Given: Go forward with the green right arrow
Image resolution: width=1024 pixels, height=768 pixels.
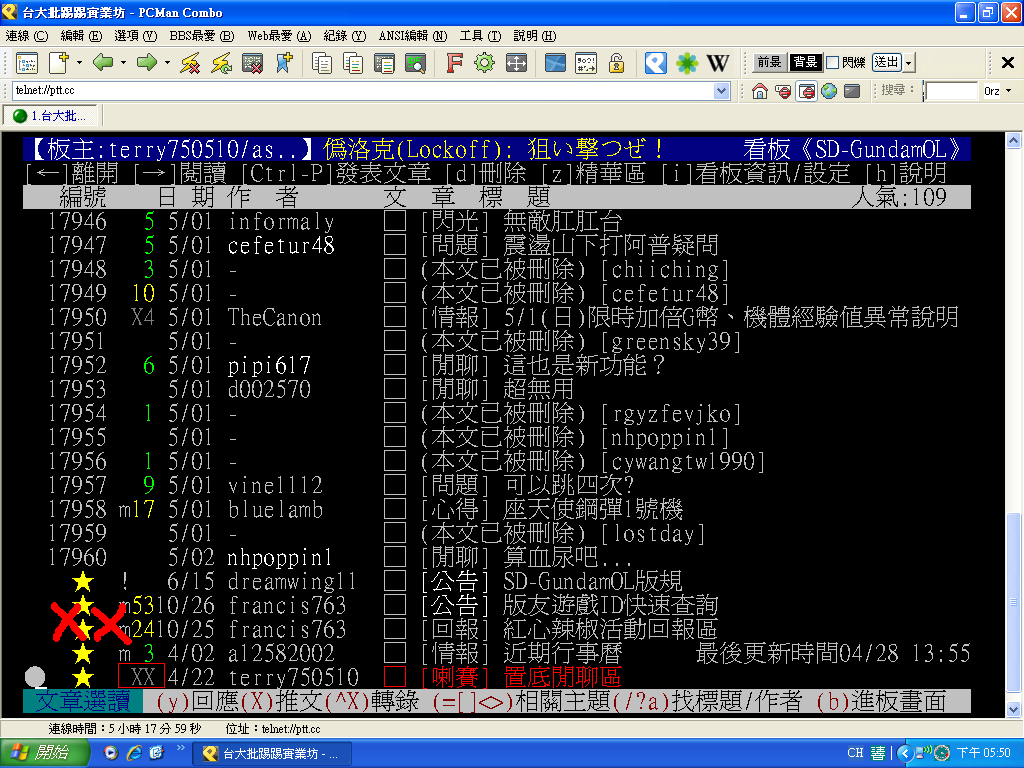Looking at the screenshot, I should 147,63.
